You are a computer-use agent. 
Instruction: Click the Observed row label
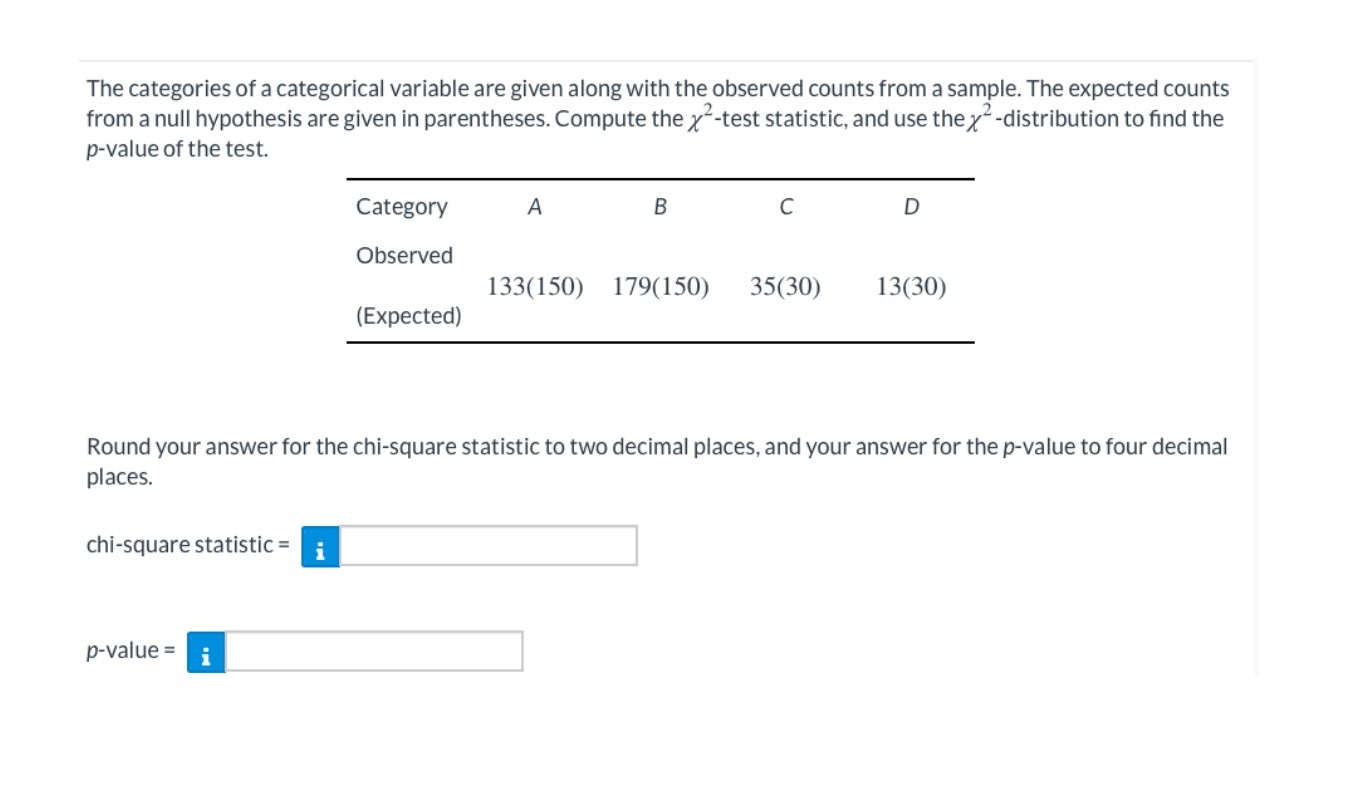coord(404,256)
